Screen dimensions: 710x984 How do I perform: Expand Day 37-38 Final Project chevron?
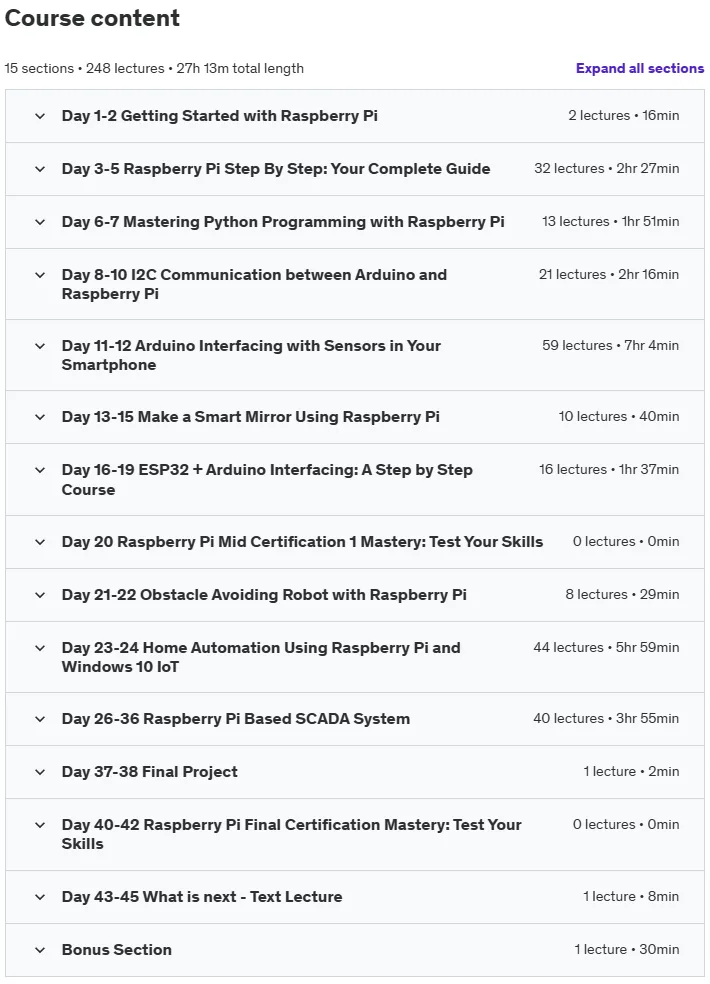tap(40, 772)
